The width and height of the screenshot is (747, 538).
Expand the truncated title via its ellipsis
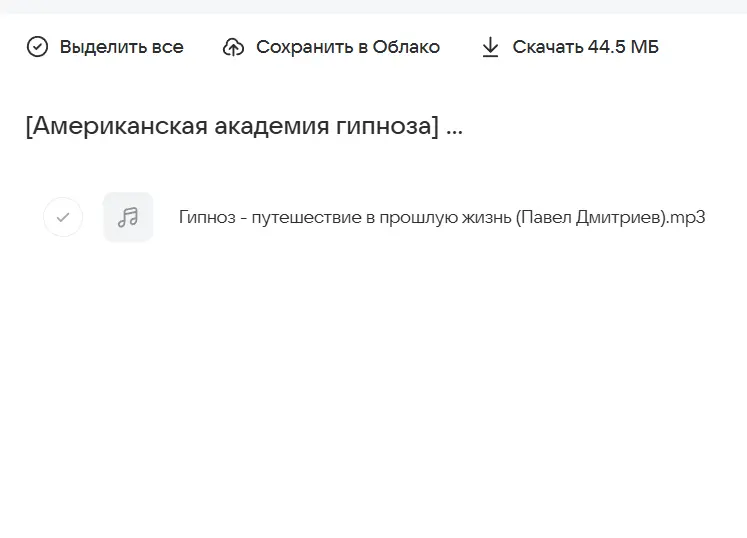[x=454, y=129]
